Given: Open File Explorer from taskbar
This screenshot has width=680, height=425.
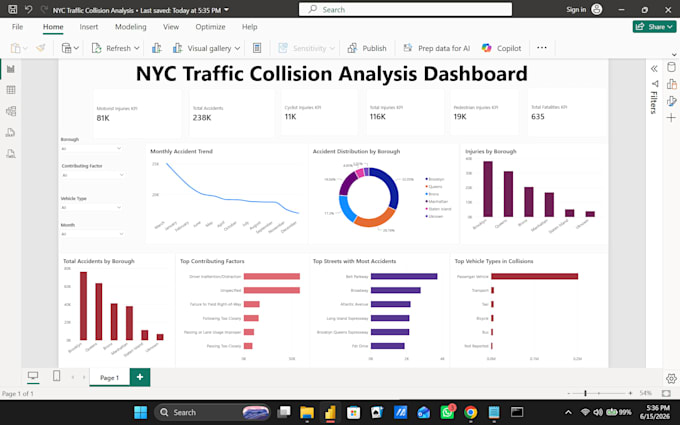Looking at the screenshot, I should (307, 412).
